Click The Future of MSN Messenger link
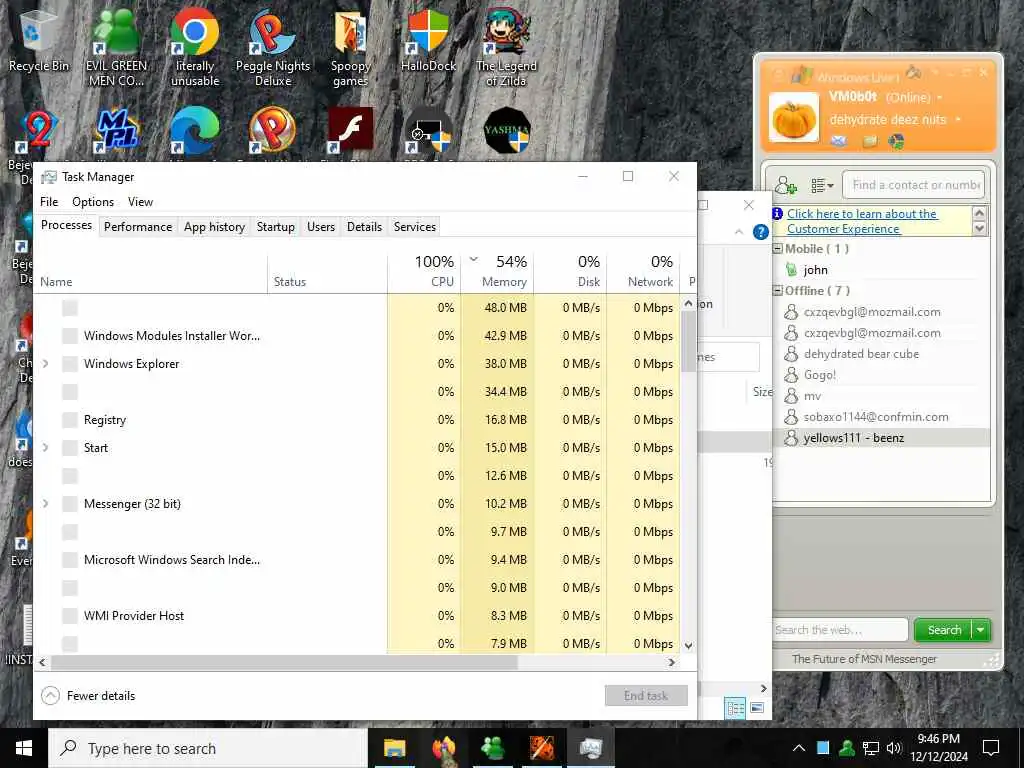This screenshot has width=1024, height=768. tap(864, 659)
